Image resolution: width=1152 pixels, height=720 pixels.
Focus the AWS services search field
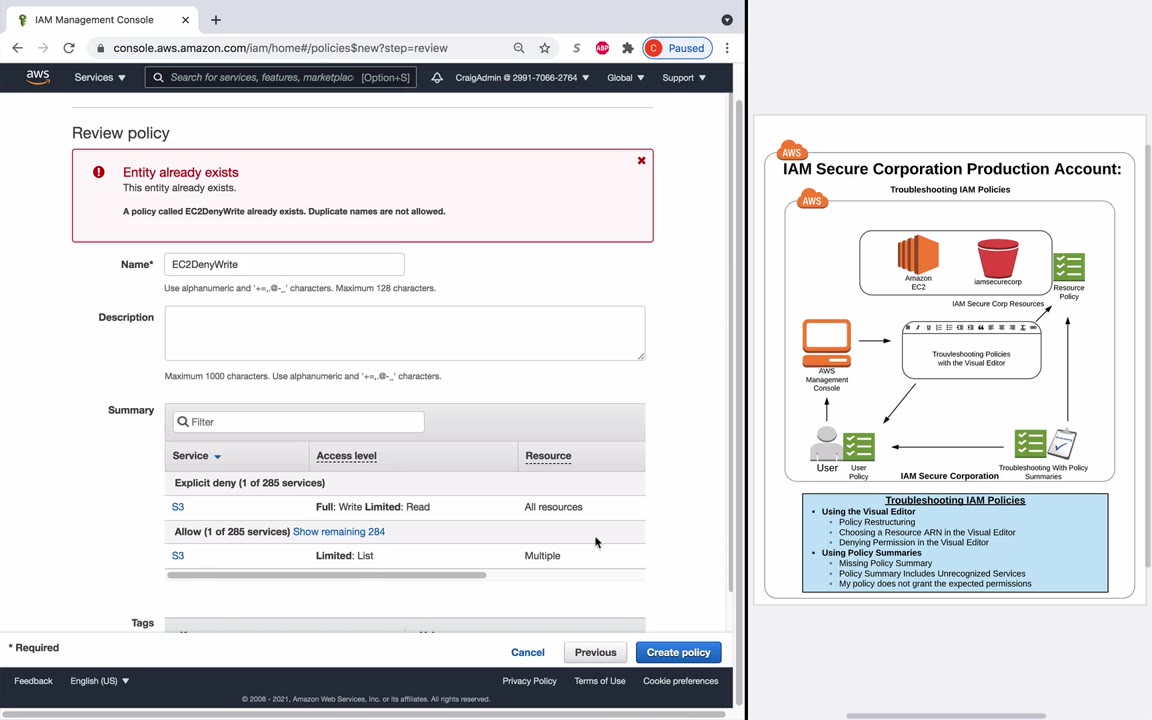(281, 77)
